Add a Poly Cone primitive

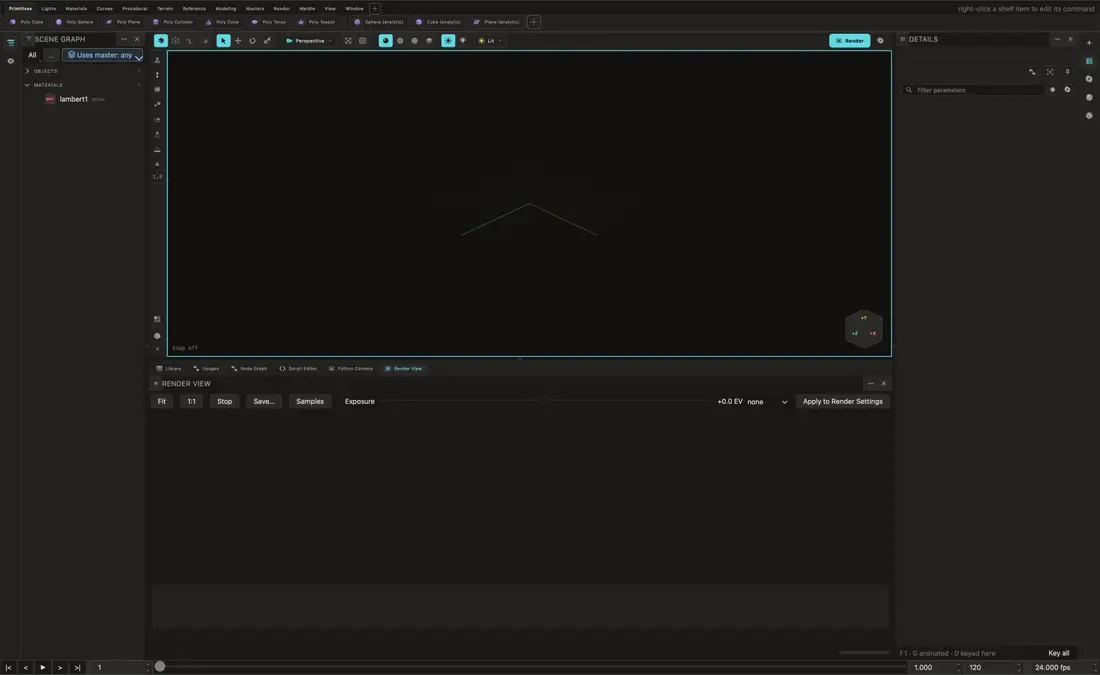click(222, 22)
